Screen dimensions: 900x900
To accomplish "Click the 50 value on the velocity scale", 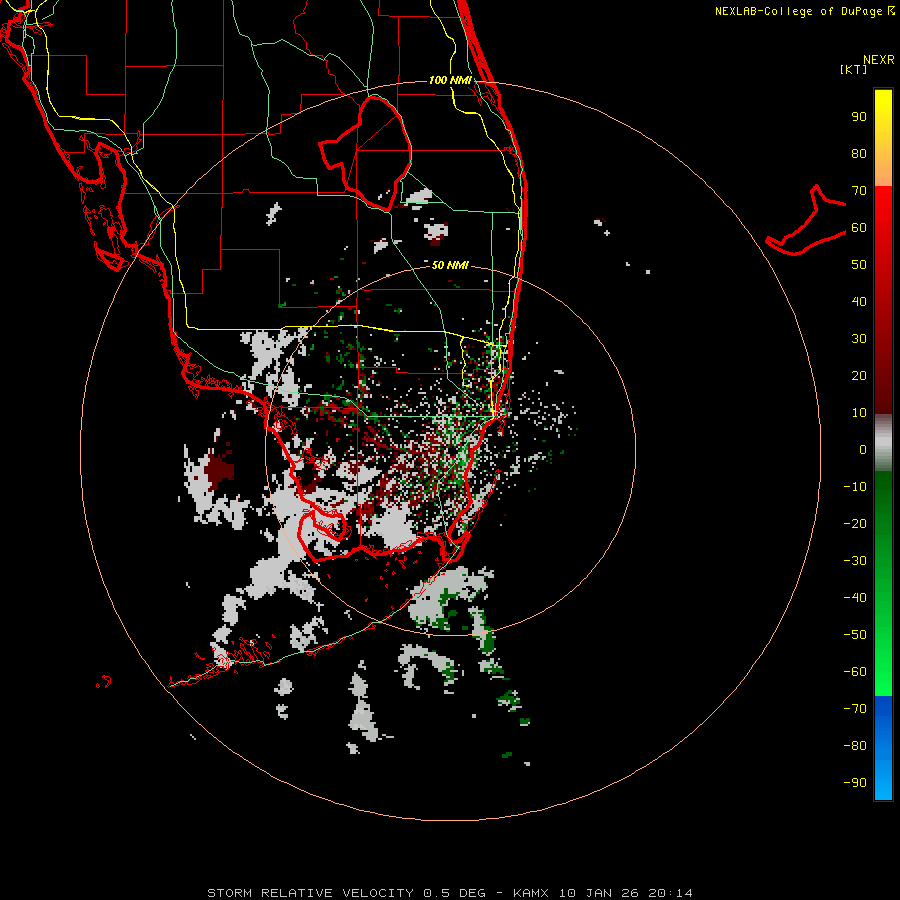I will (x=859, y=265).
